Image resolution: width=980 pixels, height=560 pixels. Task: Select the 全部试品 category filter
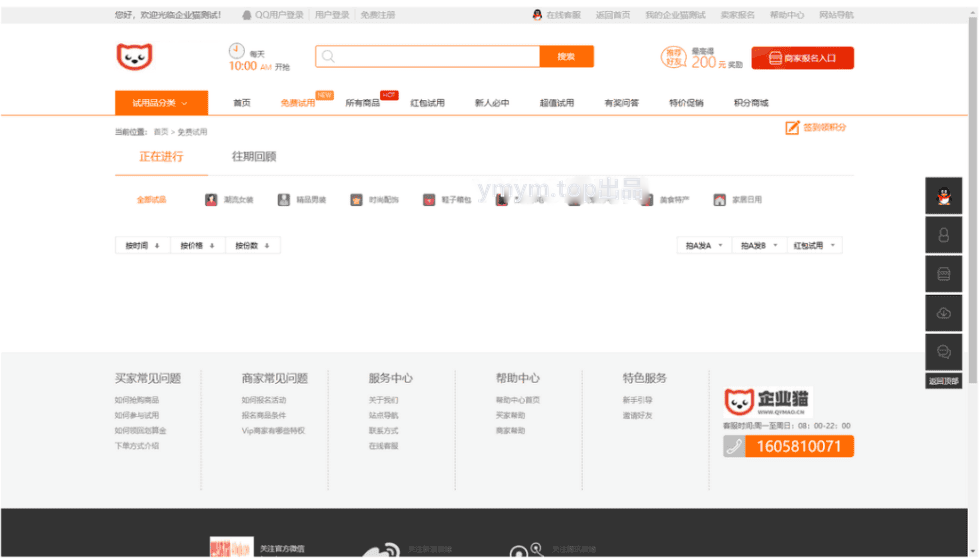151,200
